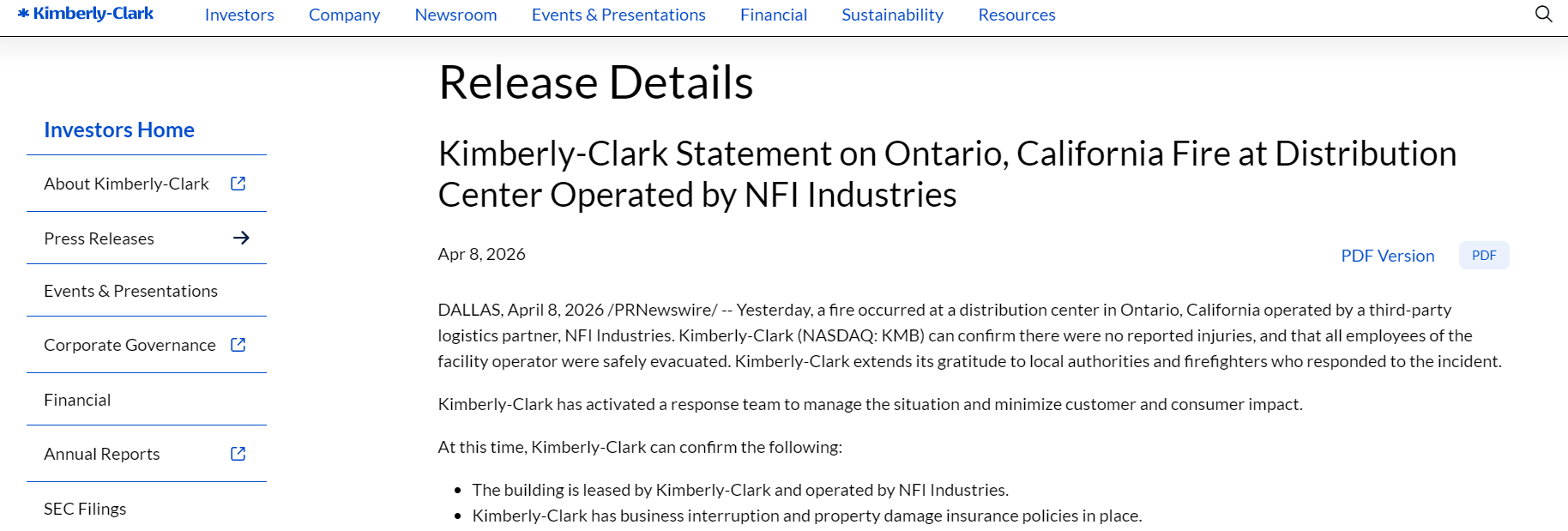Open the Company top menu
The height and width of the screenshot is (531, 1568).
[344, 15]
